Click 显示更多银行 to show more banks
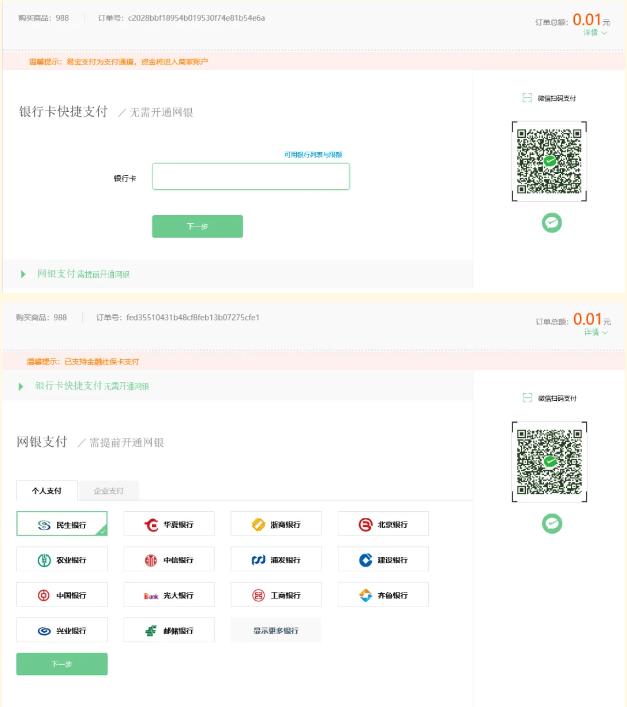627x707 pixels. 276,631
